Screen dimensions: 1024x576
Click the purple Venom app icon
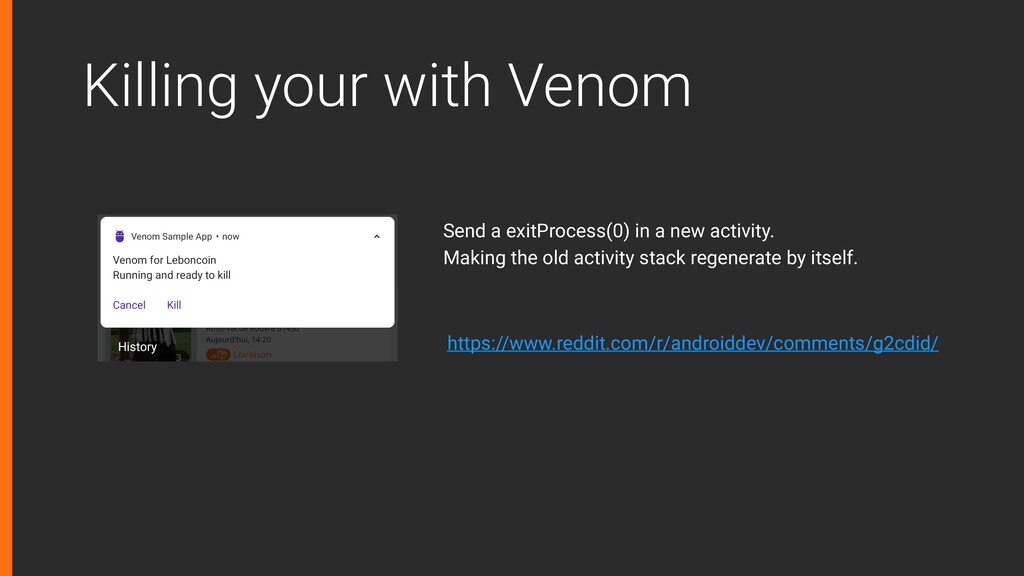[120, 236]
